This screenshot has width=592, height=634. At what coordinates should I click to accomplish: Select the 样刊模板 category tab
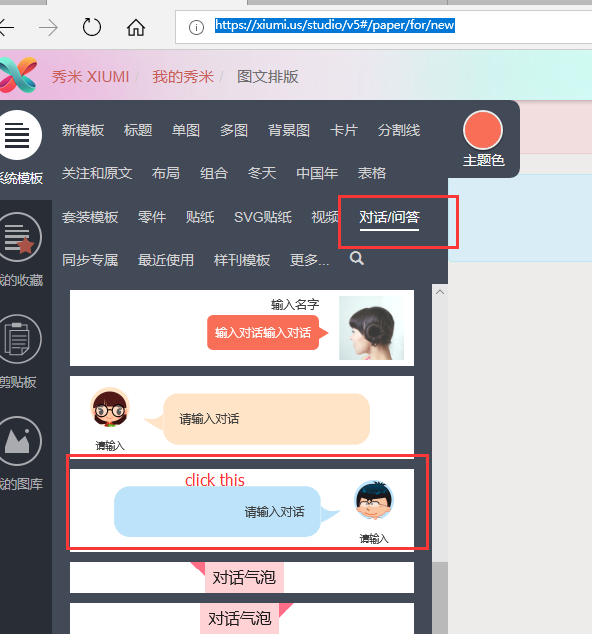242,260
